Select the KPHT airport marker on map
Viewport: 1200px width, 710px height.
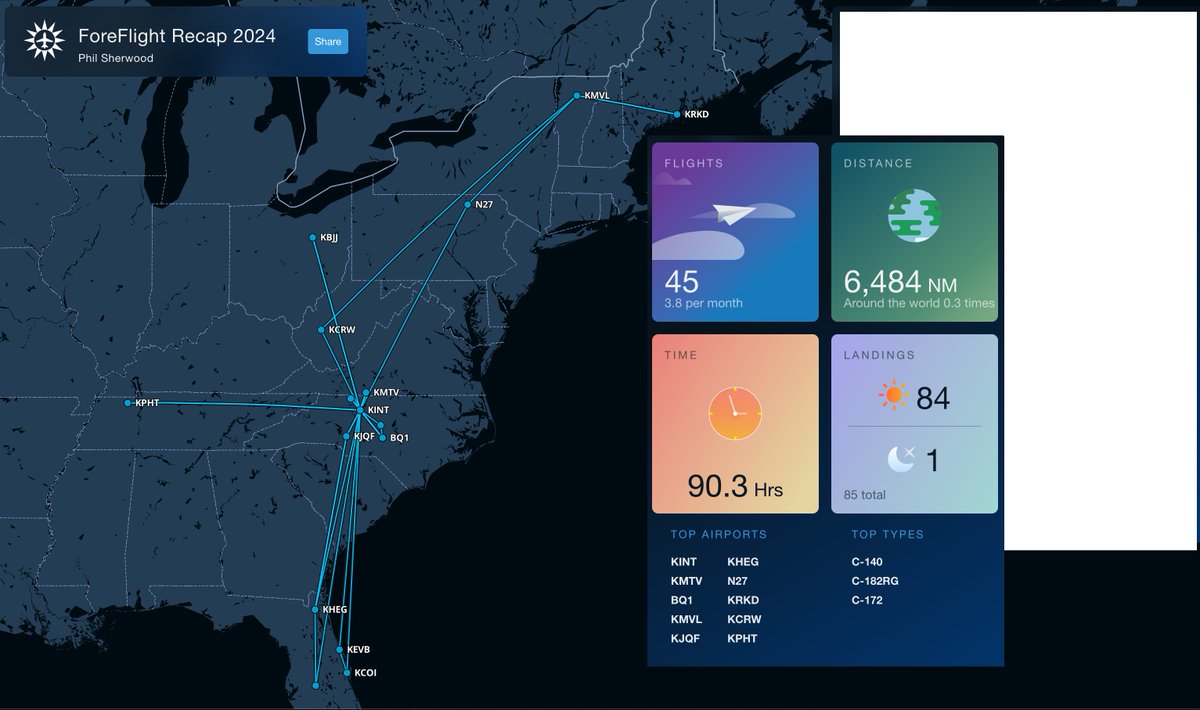[x=128, y=403]
